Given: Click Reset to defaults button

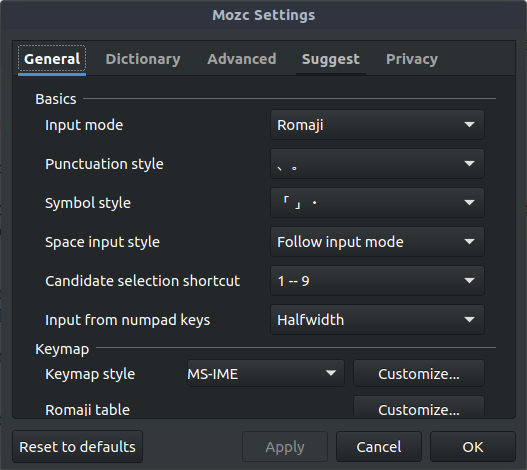Looking at the screenshot, I should pyautogui.click(x=77, y=447).
